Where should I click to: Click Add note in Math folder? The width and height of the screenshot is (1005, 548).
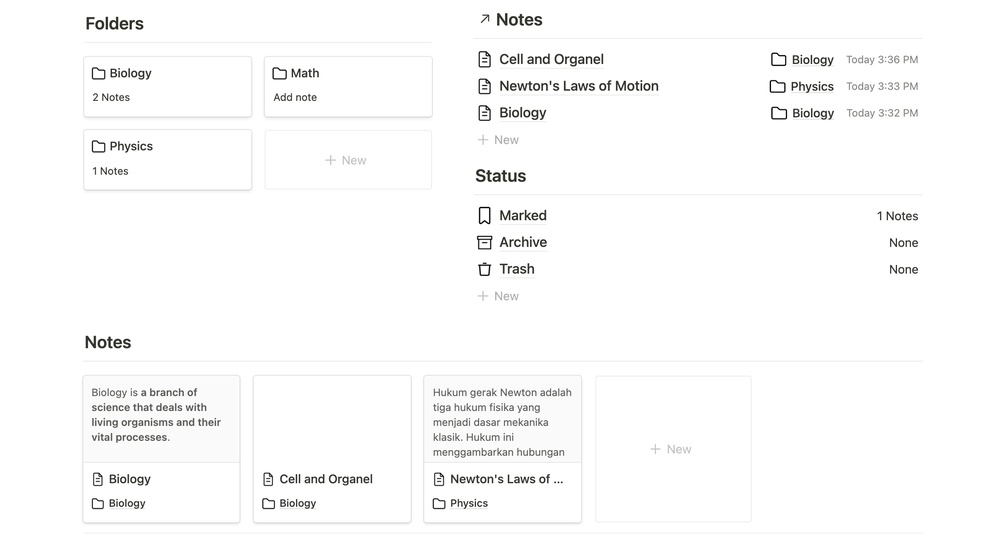(295, 98)
